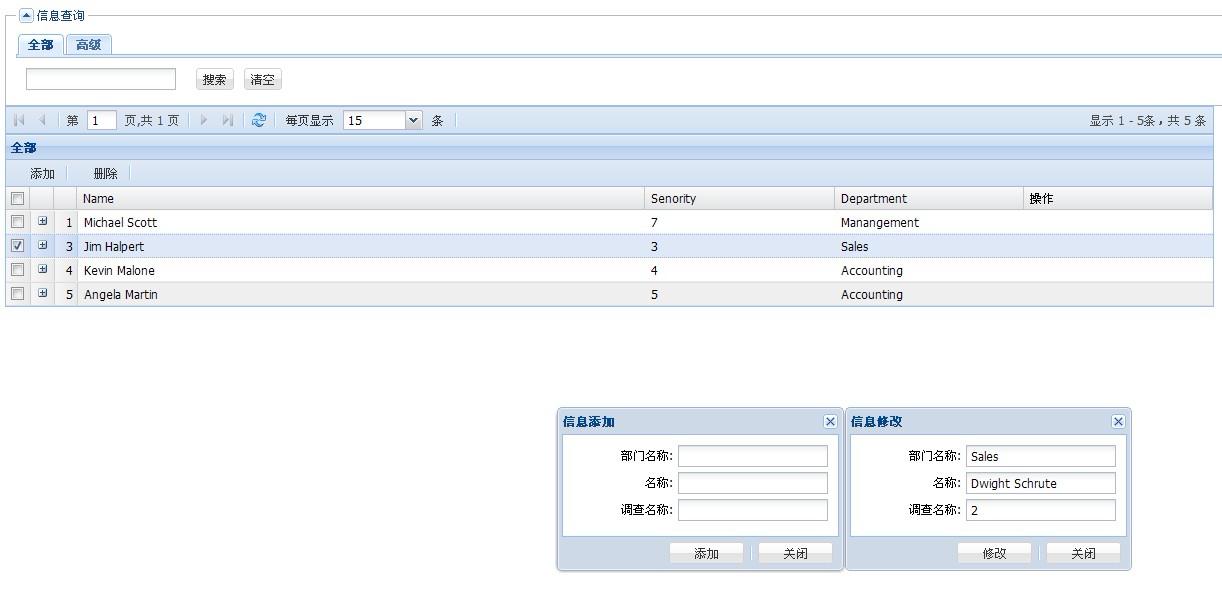Go to last page icon
Image resolution: width=1222 pixels, height=602 pixels.
pyautogui.click(x=227, y=120)
